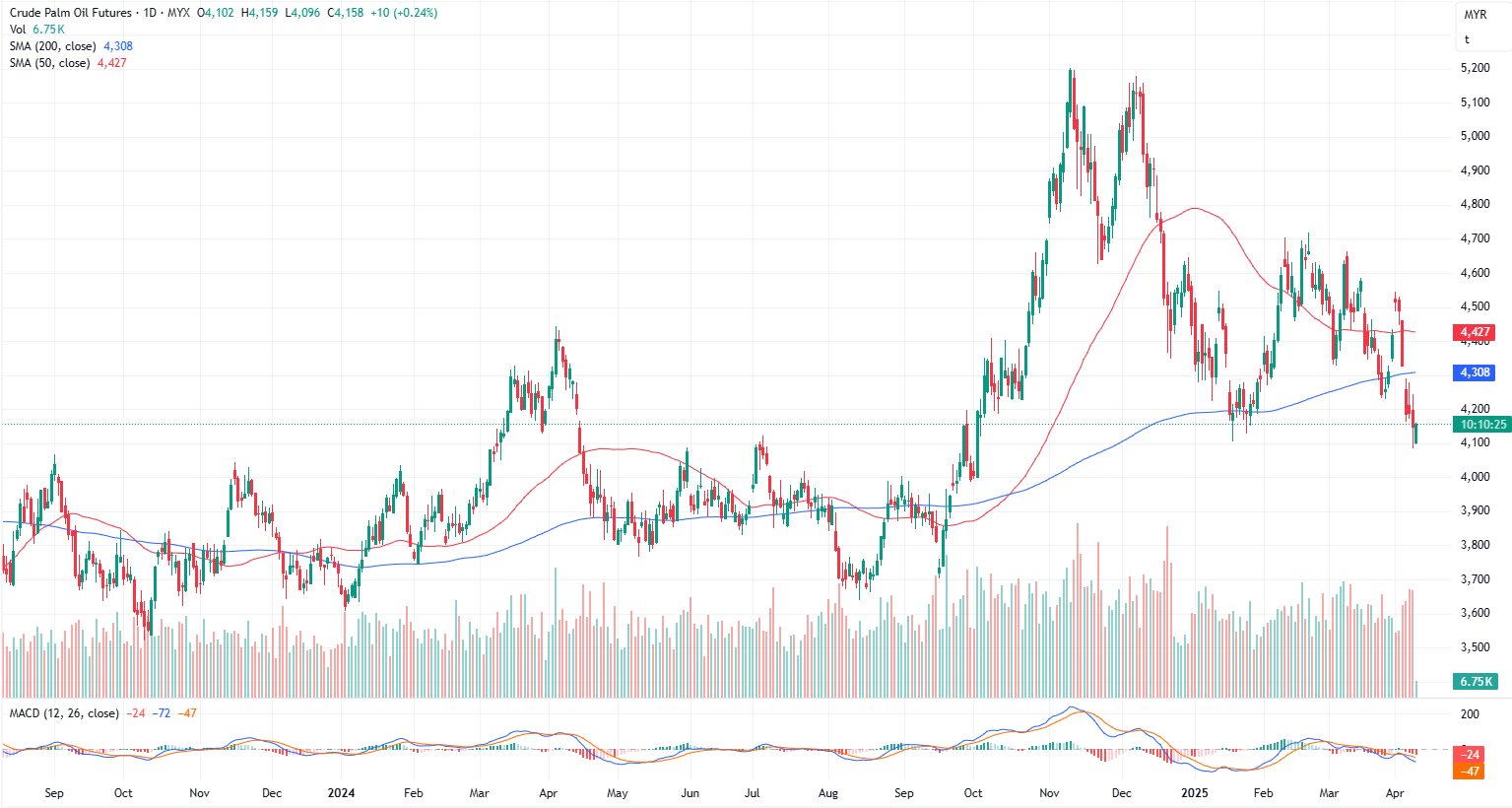The width and height of the screenshot is (1512, 808).
Task: Click the blue 4,308 SMA price label
Action: 1475,372
